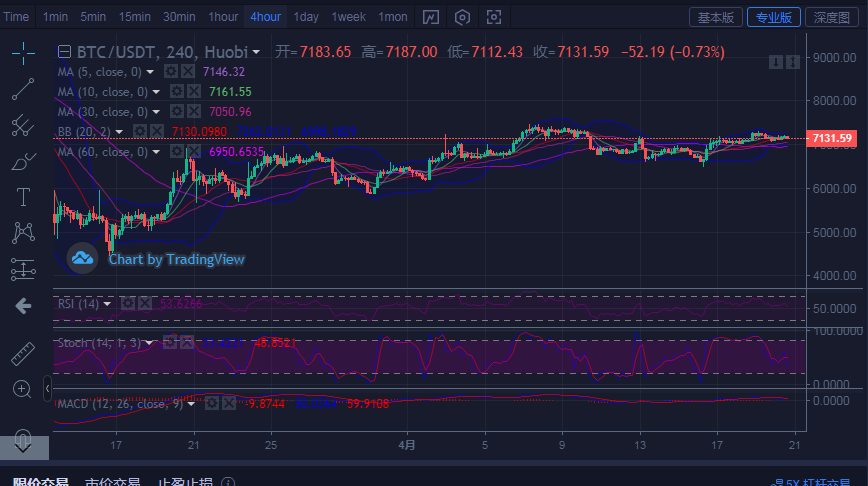
Task: Click the back arrow icon
Action: click(x=23, y=306)
